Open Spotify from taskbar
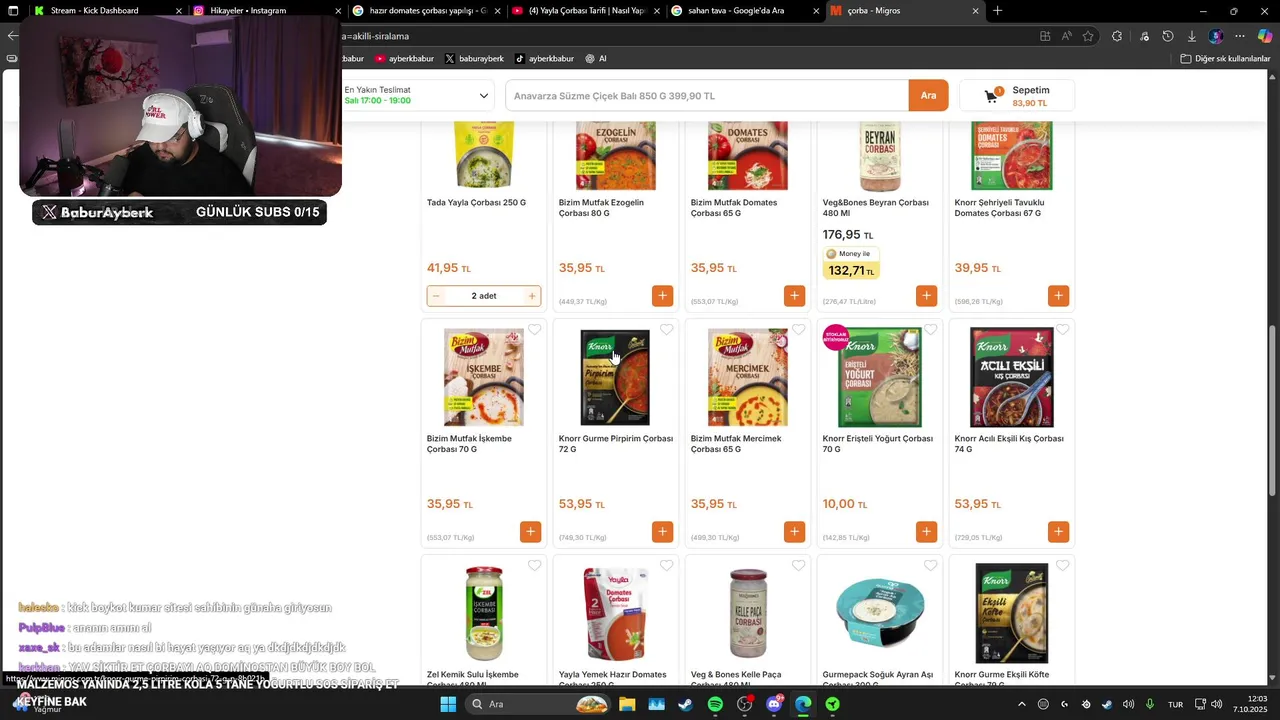The height and width of the screenshot is (720, 1280). pos(715,704)
